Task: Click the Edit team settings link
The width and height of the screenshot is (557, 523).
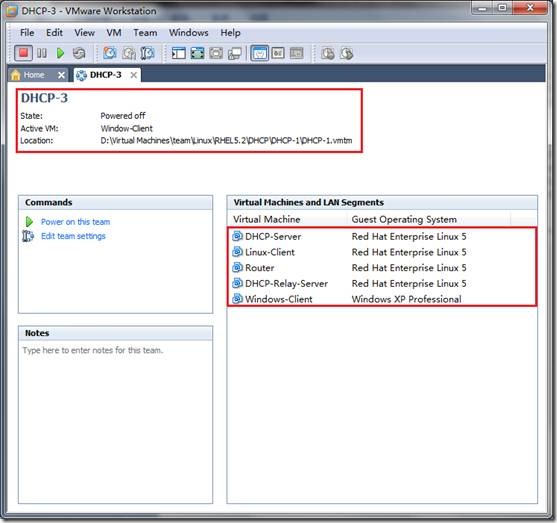Action: click(73, 236)
